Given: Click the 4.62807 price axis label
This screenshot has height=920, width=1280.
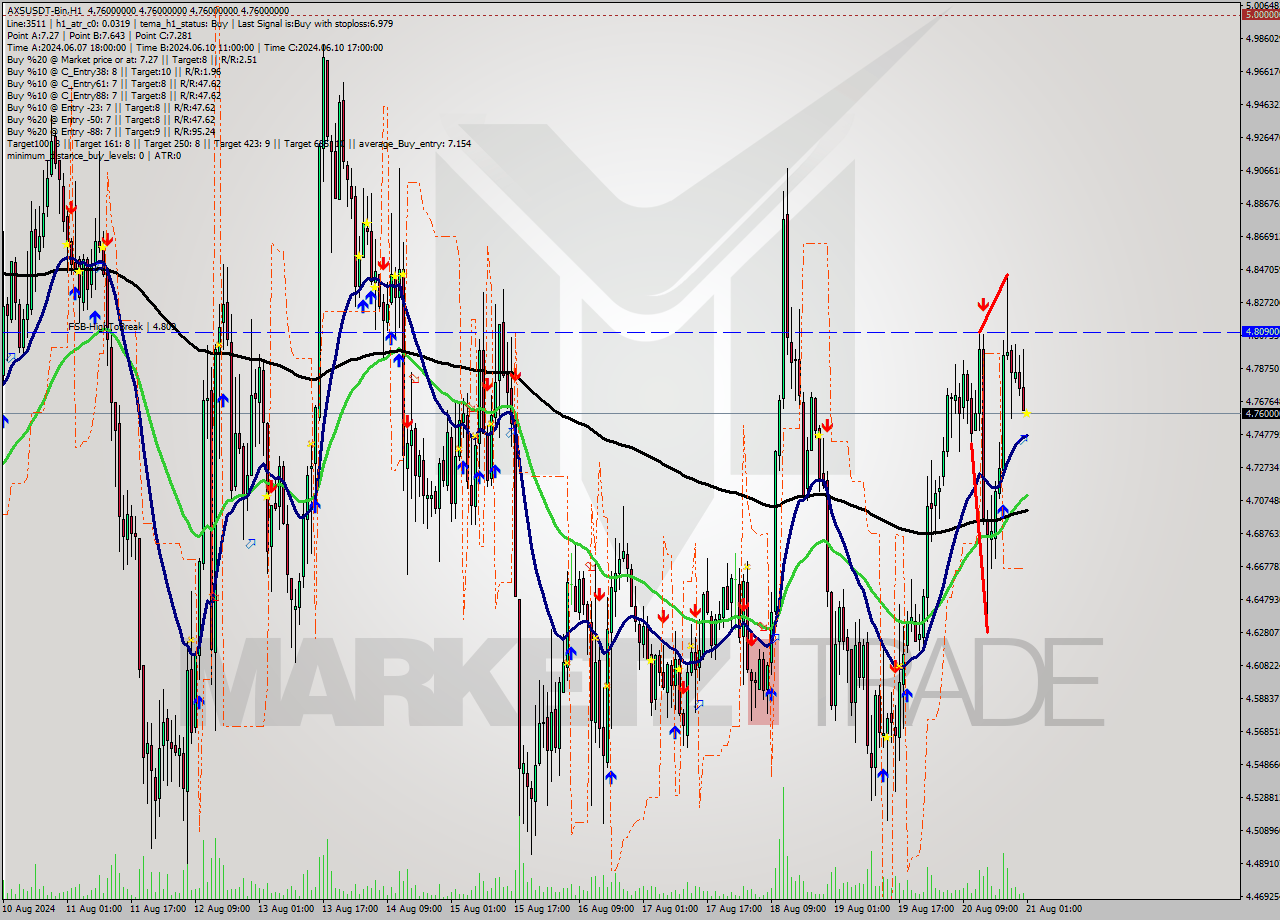Looking at the screenshot, I should pyautogui.click(x=1261, y=632).
